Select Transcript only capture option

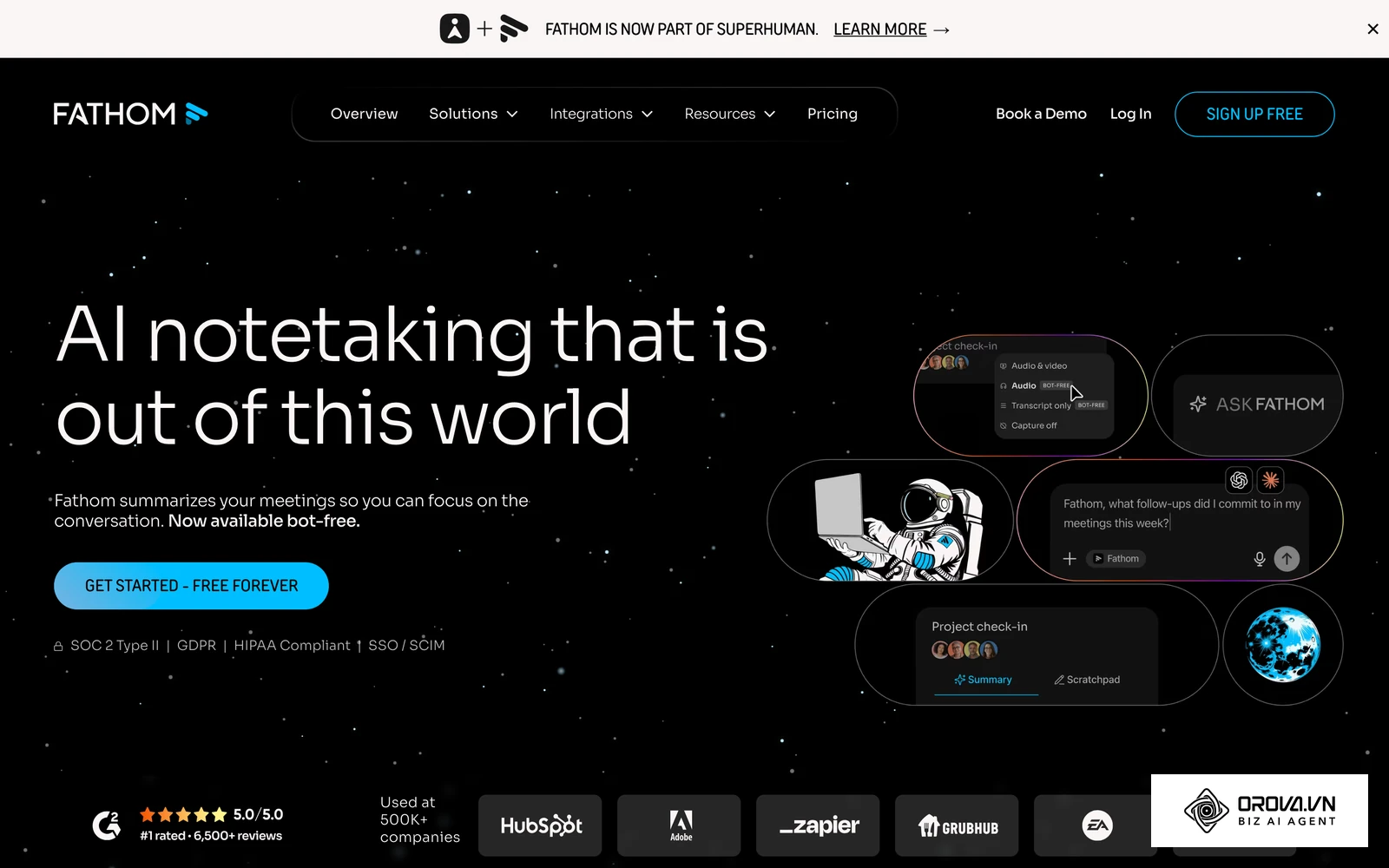(1053, 405)
